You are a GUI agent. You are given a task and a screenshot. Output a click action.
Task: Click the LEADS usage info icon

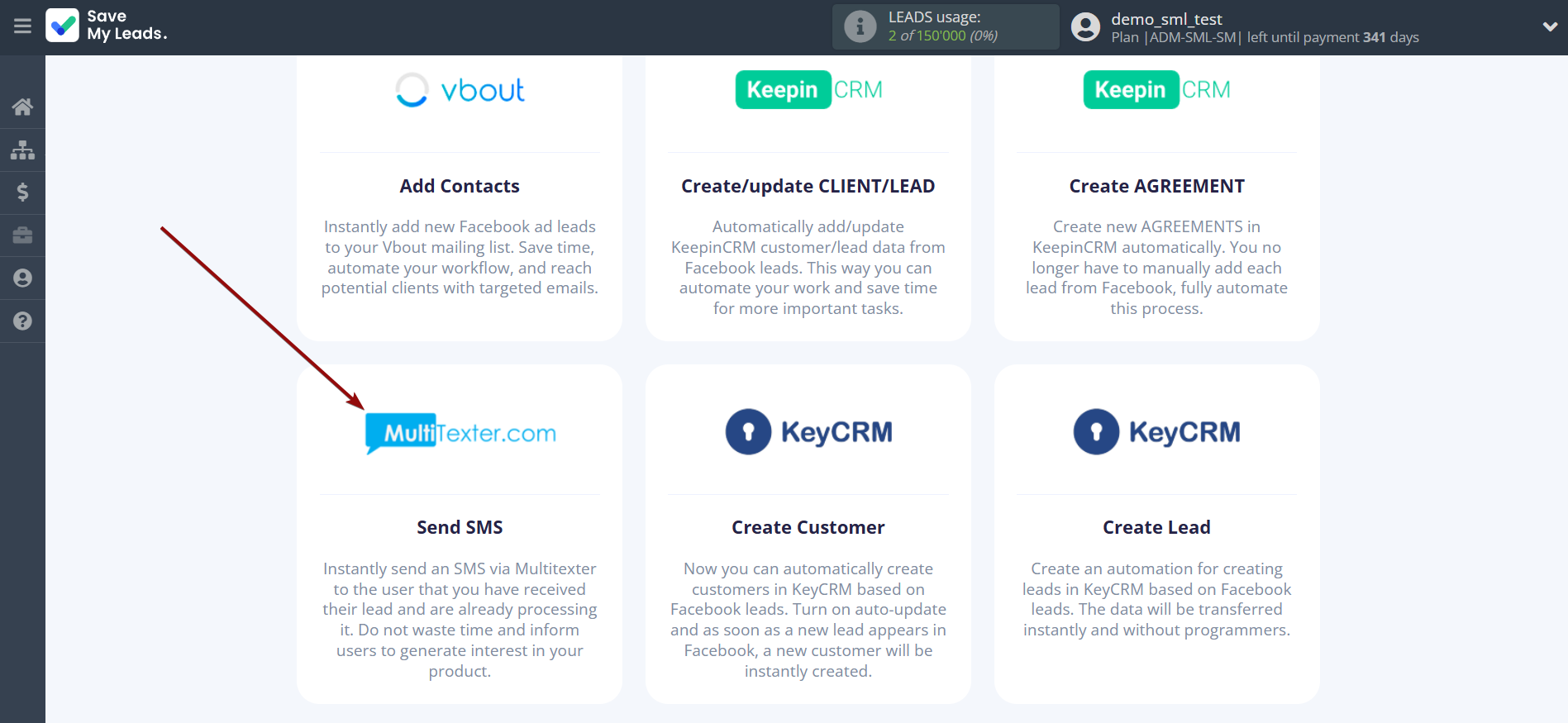pos(860,26)
